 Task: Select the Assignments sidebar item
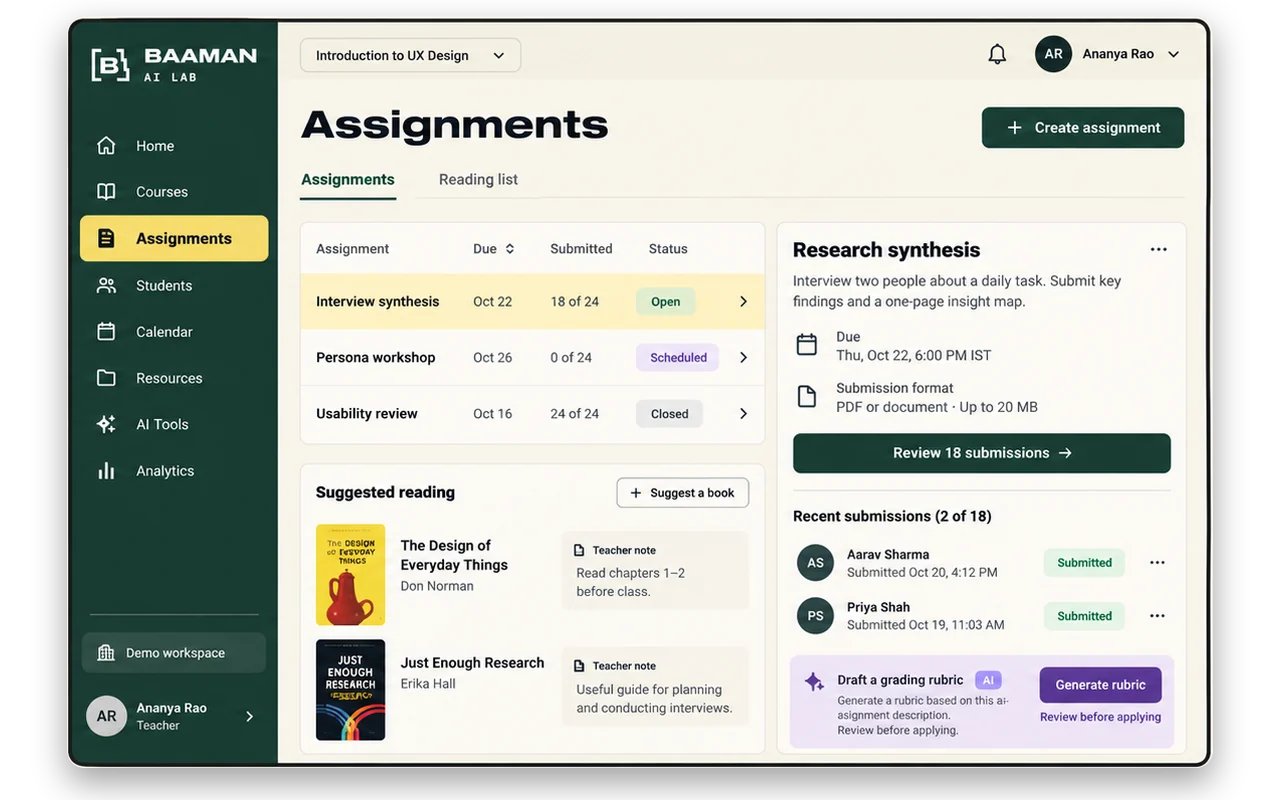point(174,238)
